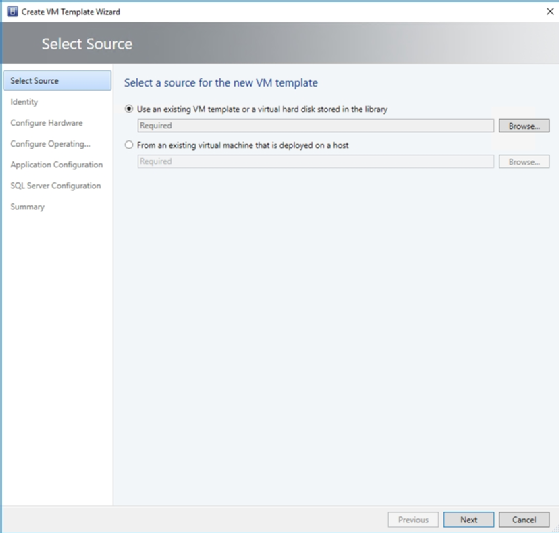Viewport: 559px width, 533px height.
Task: Open the Identity step
Action: click(x=24, y=102)
